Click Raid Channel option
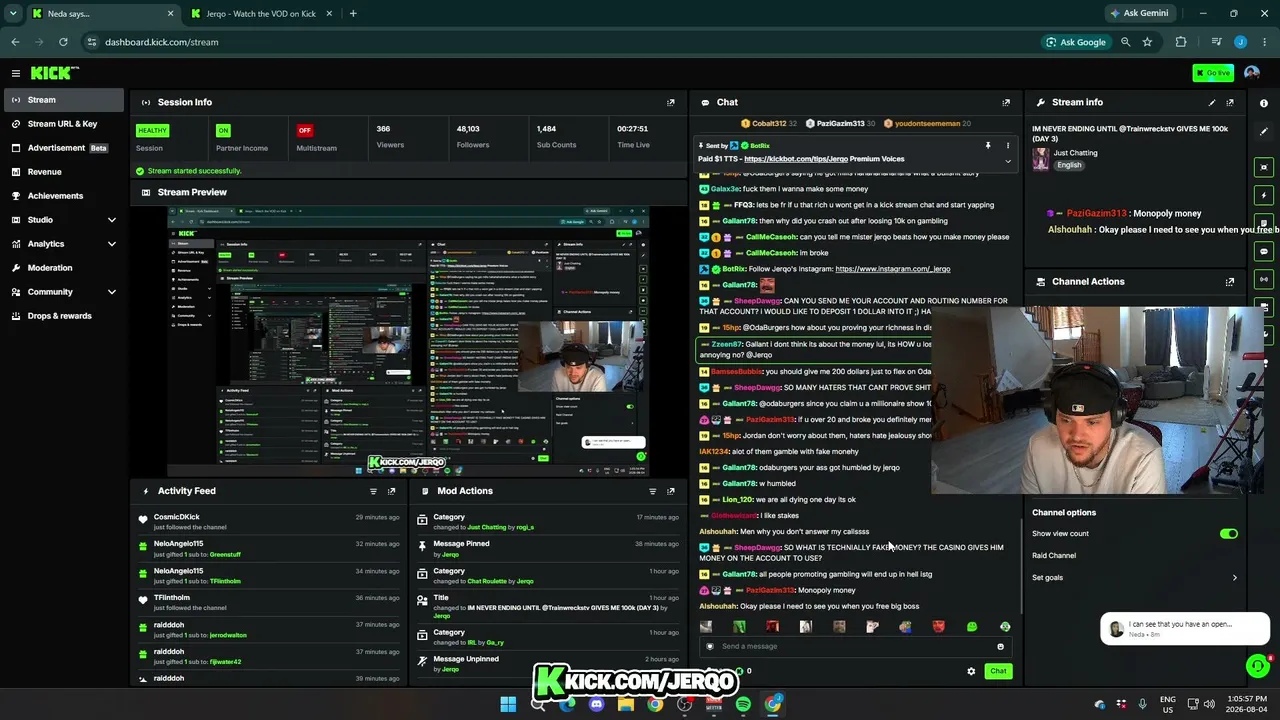 coord(1054,556)
